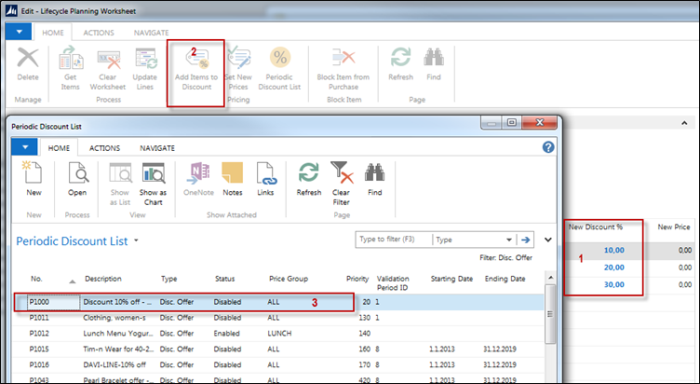Open the Periodic Discount List title dropdown
This screenshot has width=700, height=384.
click(136, 241)
